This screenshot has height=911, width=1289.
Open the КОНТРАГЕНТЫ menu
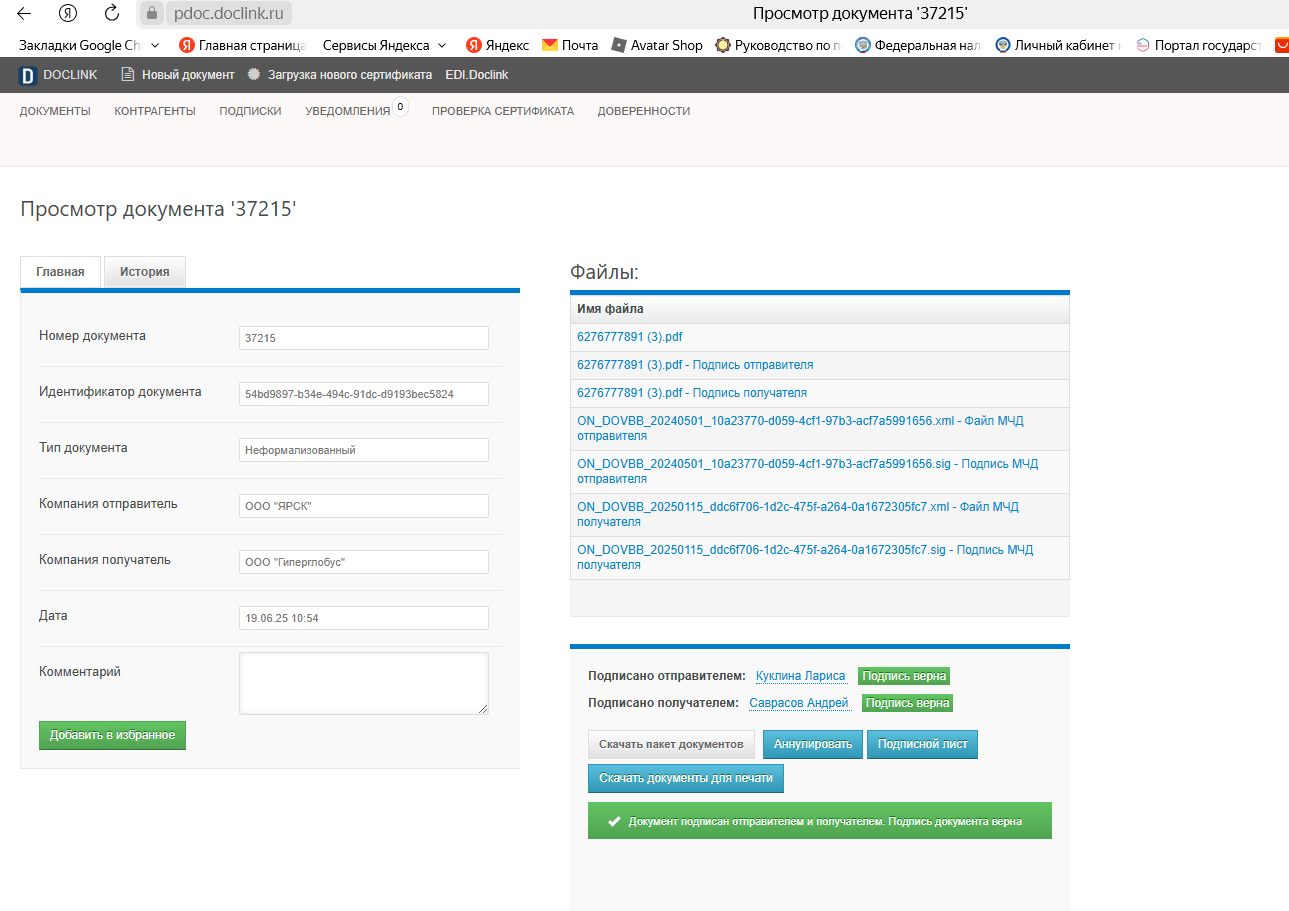[155, 111]
